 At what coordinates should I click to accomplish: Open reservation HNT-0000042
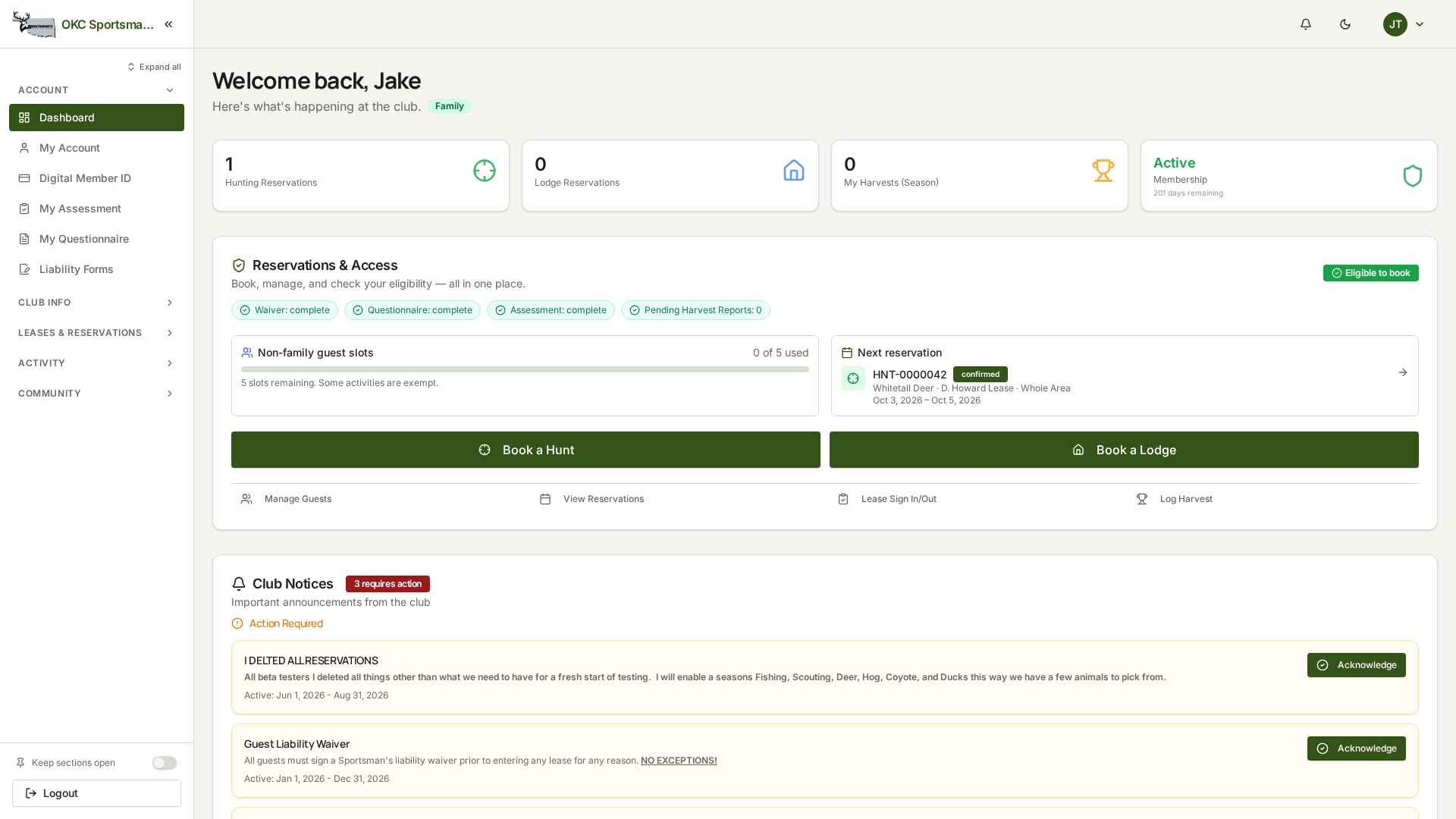[909, 375]
